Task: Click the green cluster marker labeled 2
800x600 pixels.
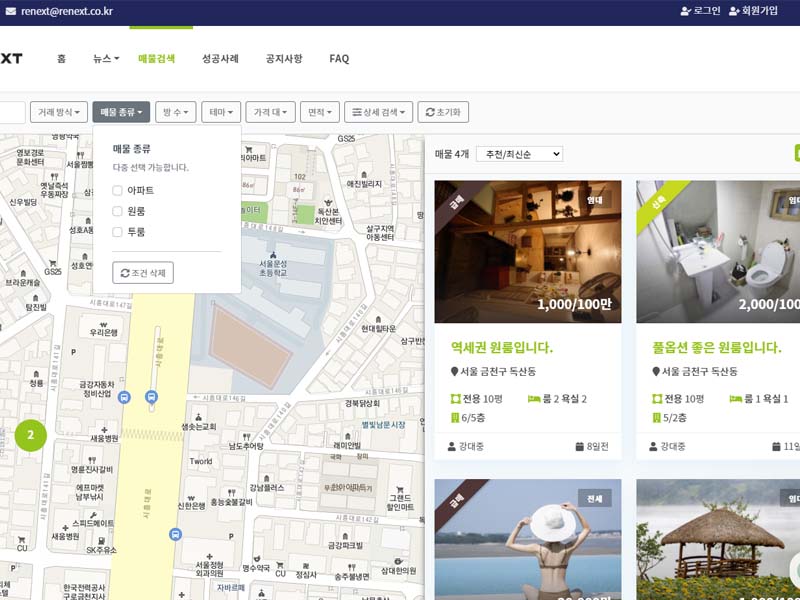Action: point(31,435)
